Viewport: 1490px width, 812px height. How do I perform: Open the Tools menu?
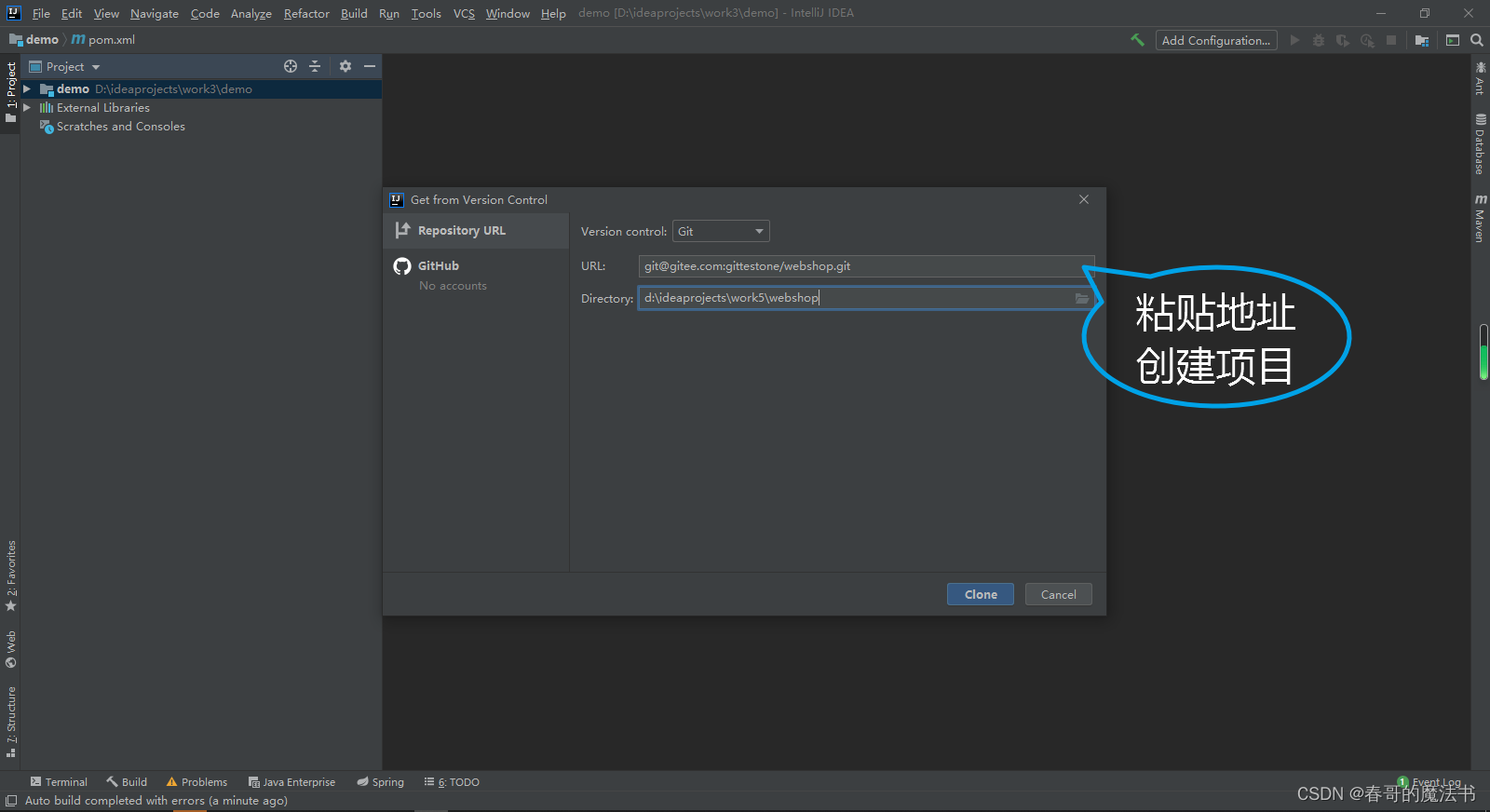coord(427,13)
